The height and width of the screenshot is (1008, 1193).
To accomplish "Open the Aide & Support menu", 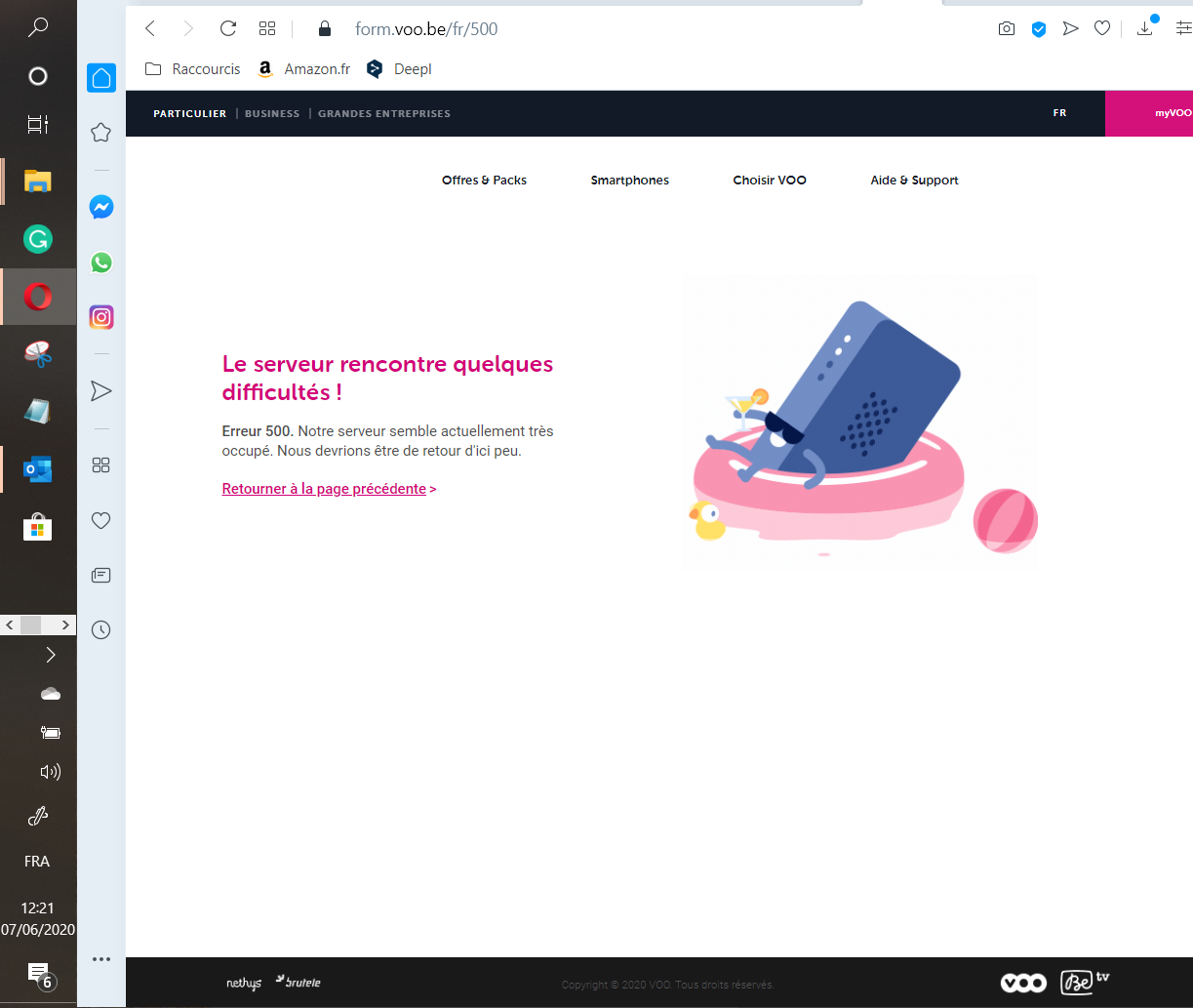I will (x=914, y=181).
